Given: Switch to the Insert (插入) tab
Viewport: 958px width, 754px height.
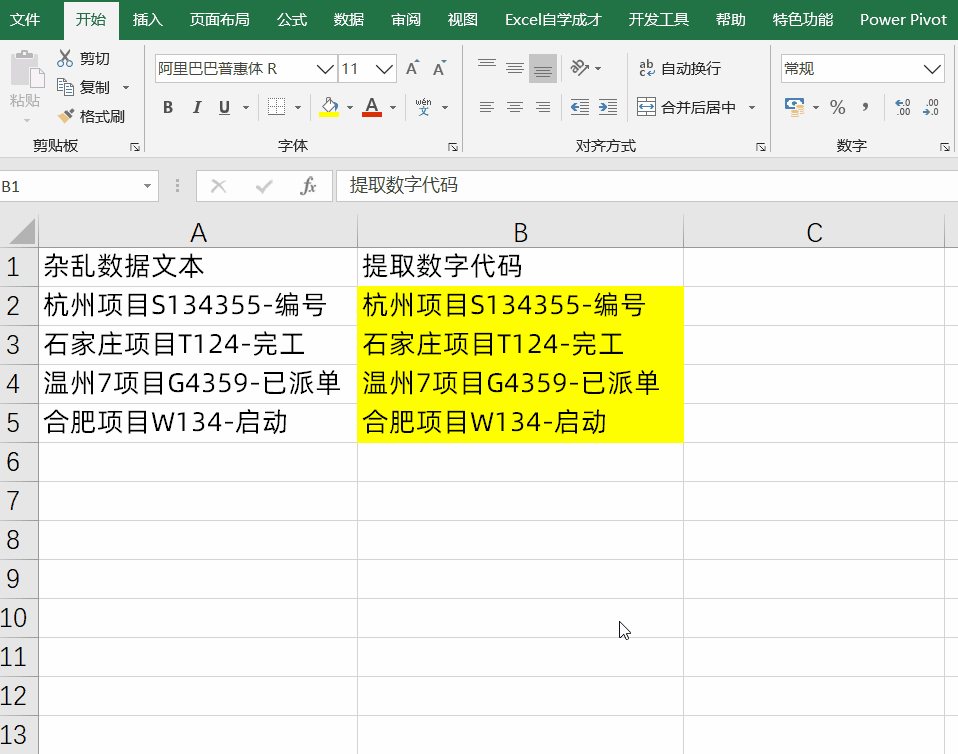Looking at the screenshot, I should 147,20.
